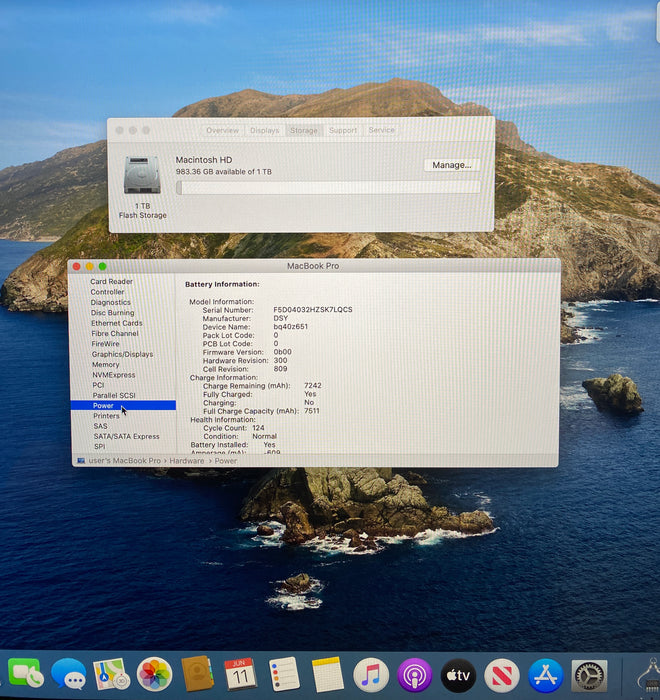660x700 pixels.
Task: Select SAS in the sidebar
Action: click(x=100, y=426)
